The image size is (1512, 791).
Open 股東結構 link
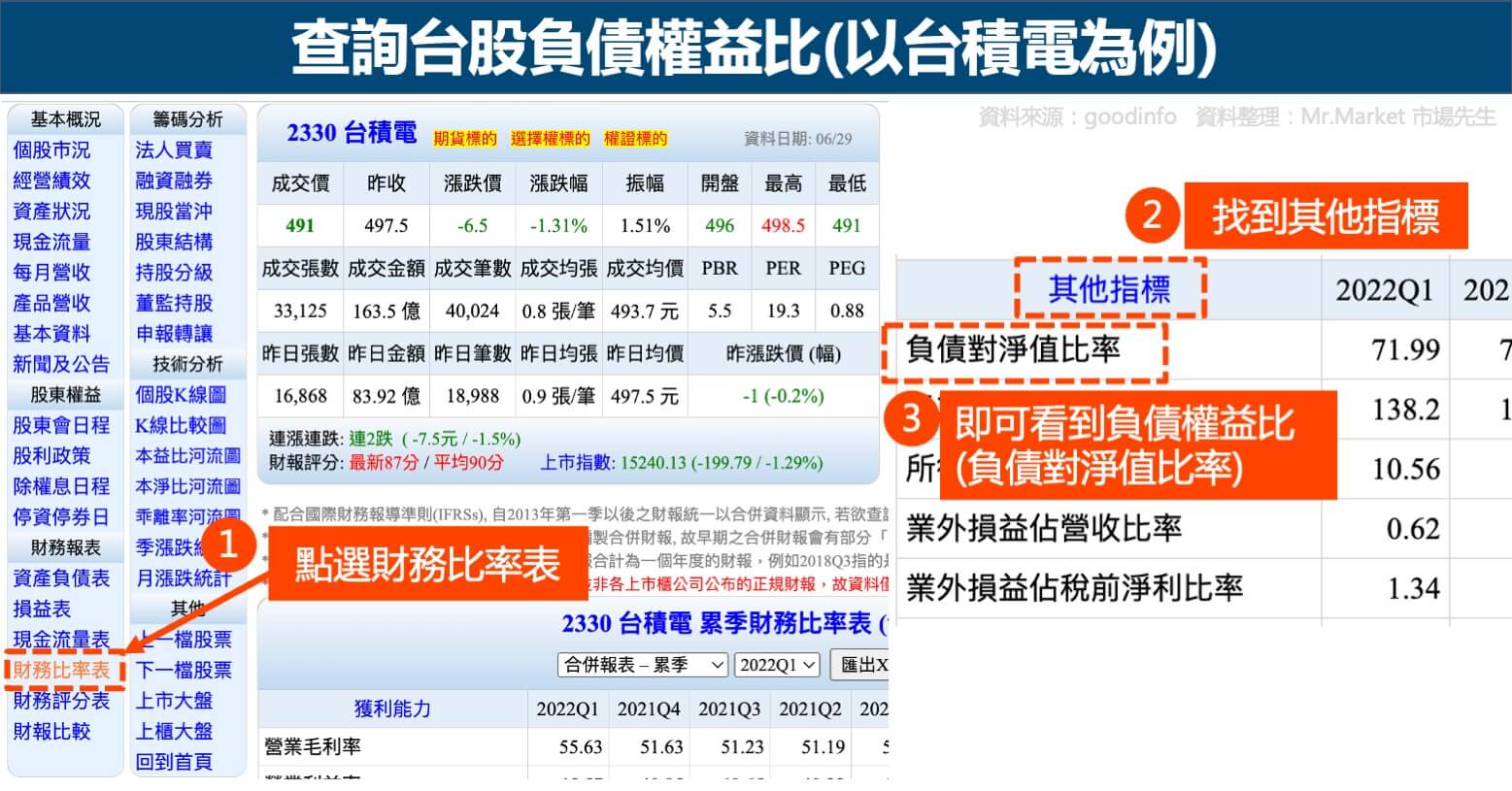[174, 242]
